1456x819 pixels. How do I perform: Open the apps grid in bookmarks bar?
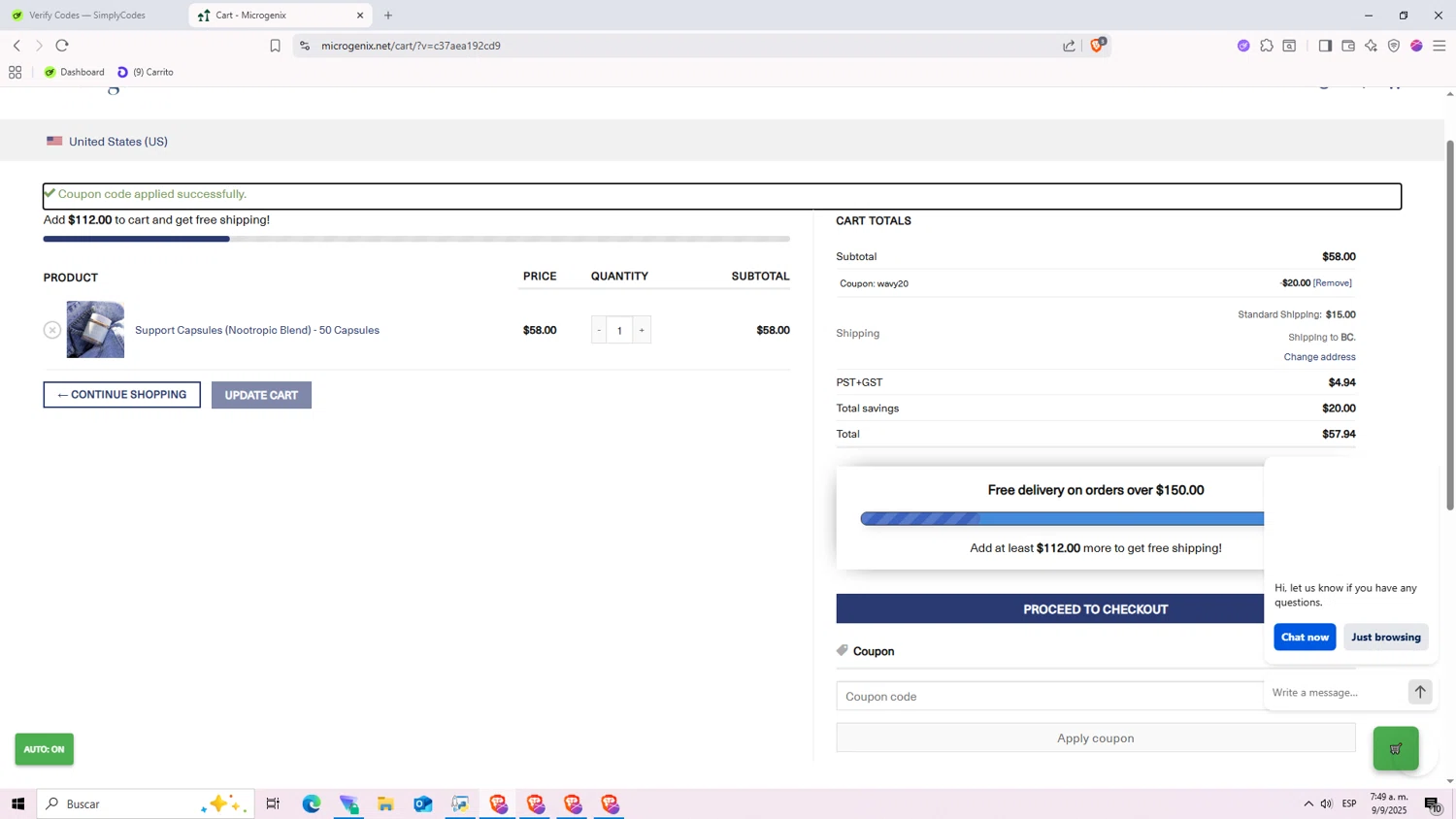(15, 73)
